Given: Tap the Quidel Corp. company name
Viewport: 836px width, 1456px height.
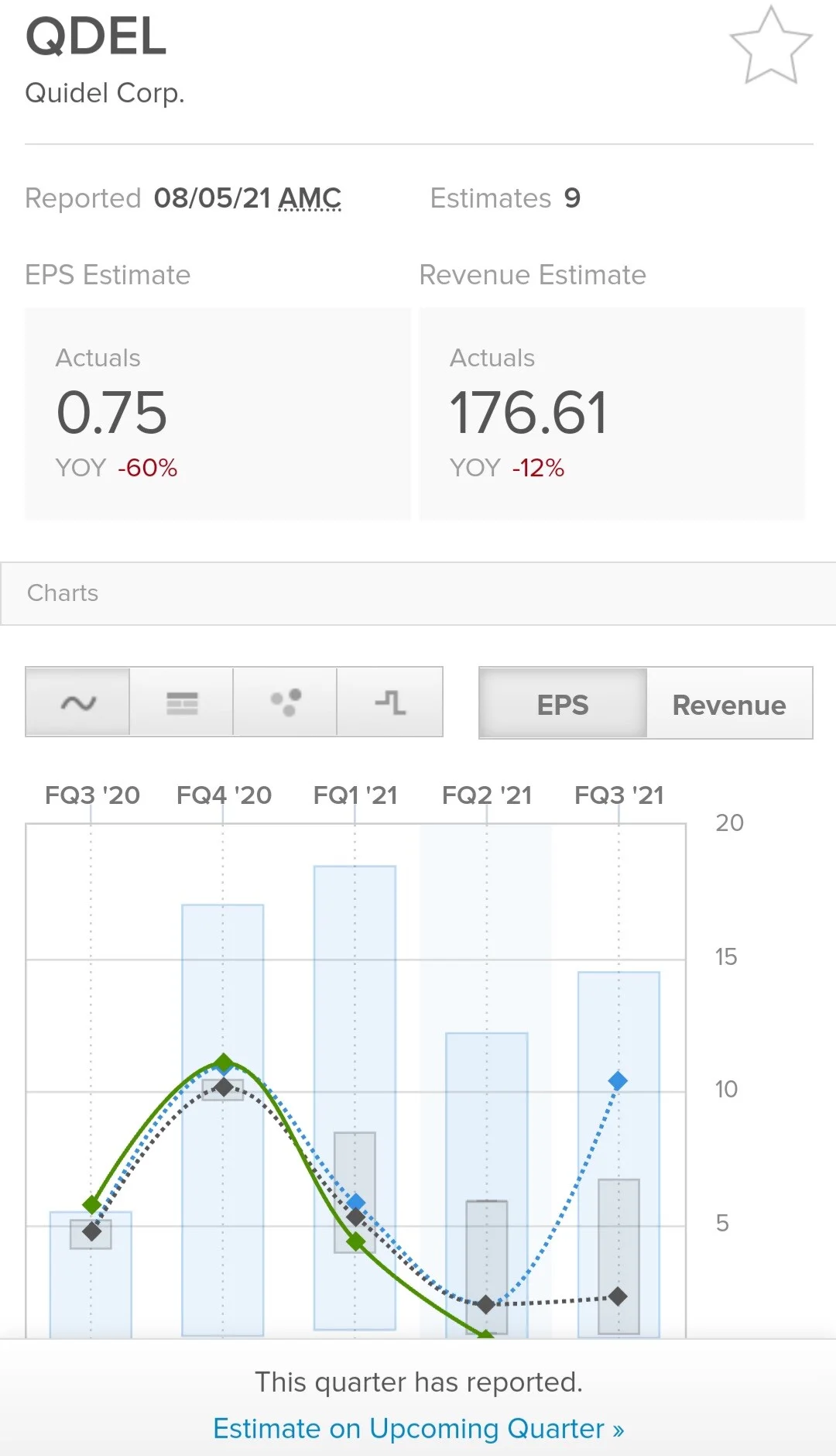Looking at the screenshot, I should click(x=104, y=93).
